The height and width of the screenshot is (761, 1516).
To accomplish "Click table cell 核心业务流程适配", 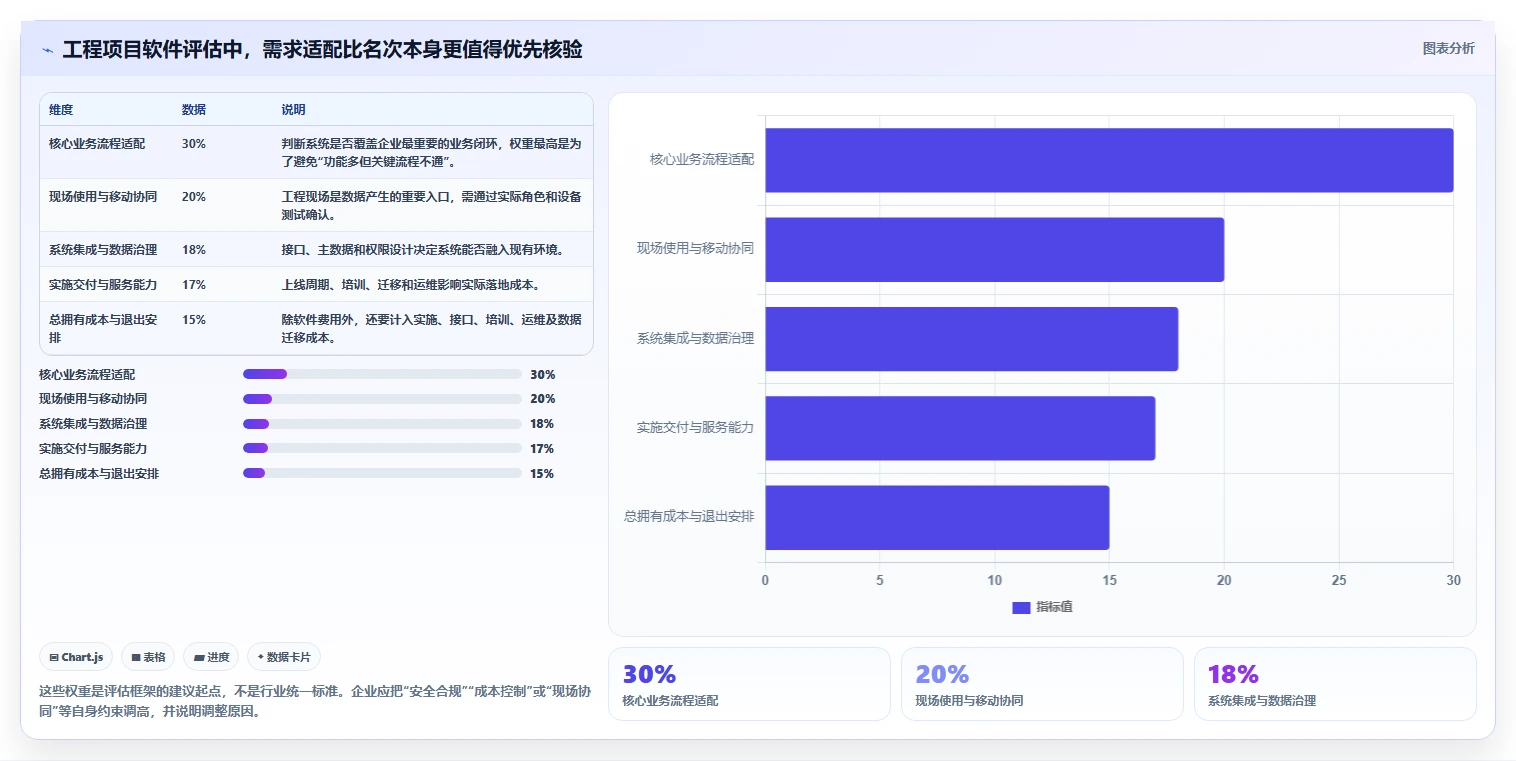I will point(97,144).
